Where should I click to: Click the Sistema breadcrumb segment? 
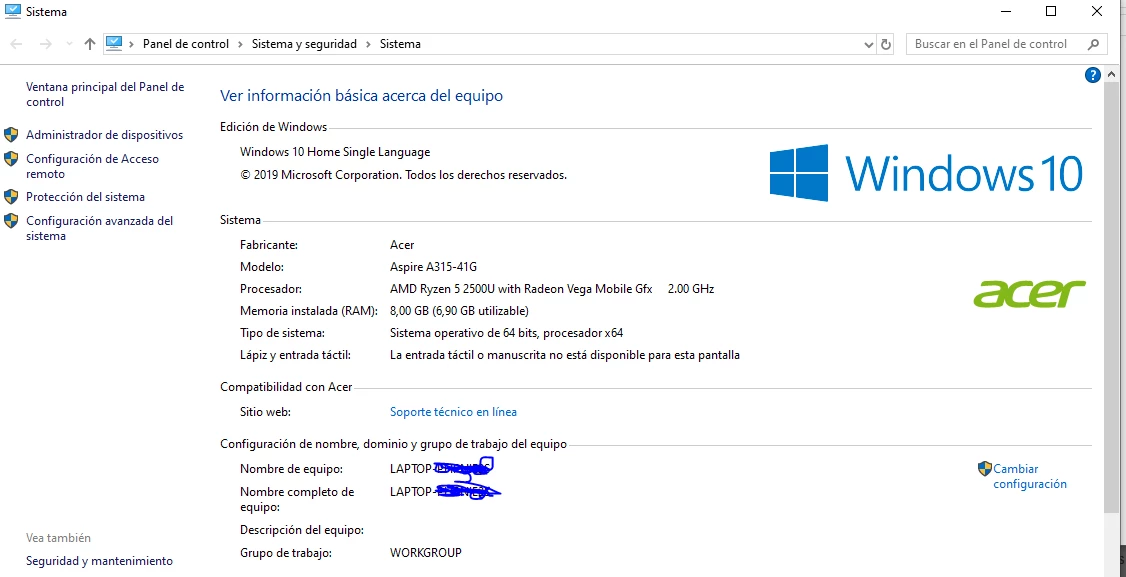pyautogui.click(x=400, y=44)
